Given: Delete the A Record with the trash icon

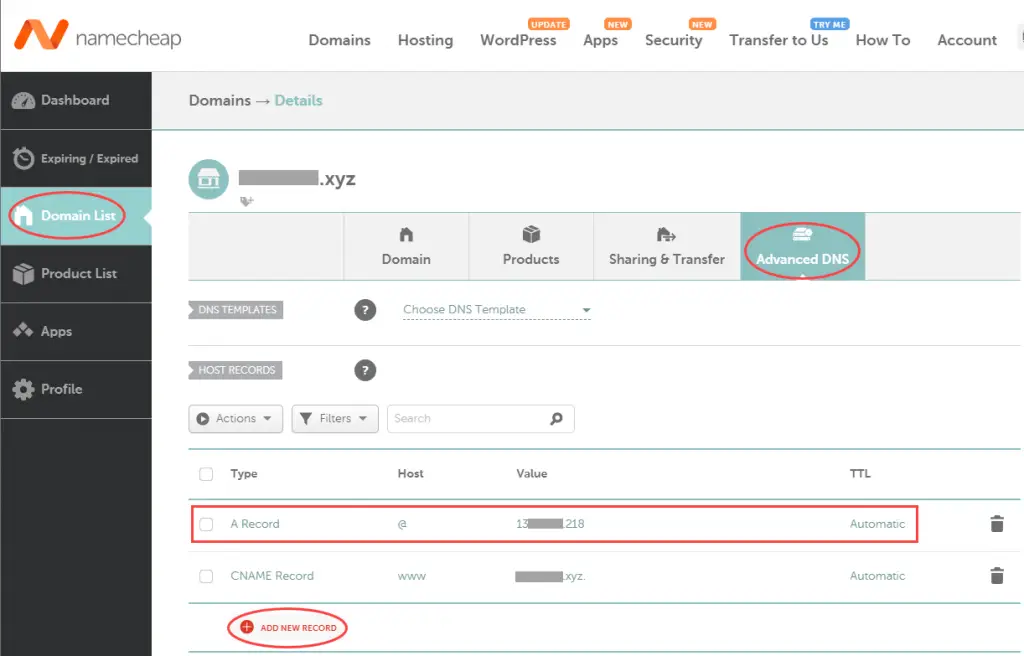Looking at the screenshot, I should 997,523.
